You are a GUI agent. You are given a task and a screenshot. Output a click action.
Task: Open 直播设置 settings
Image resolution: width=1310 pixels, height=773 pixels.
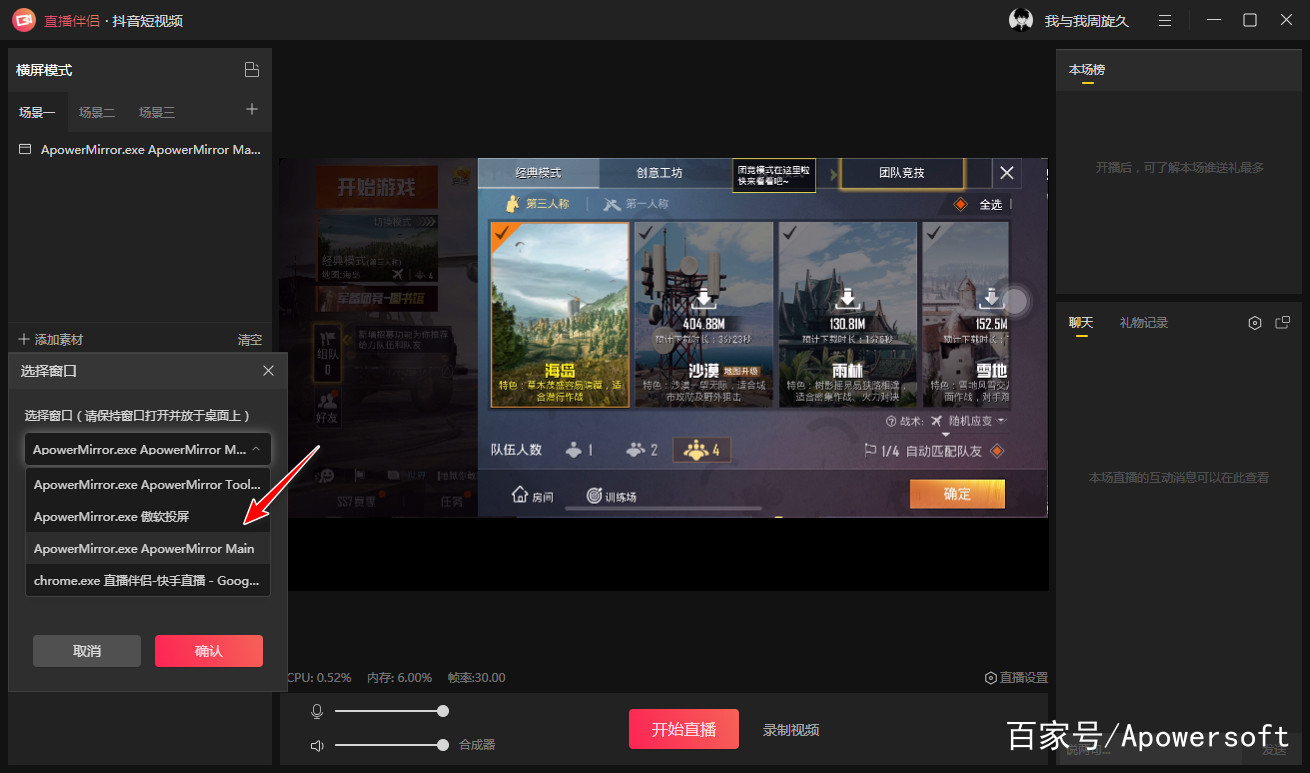1016,677
